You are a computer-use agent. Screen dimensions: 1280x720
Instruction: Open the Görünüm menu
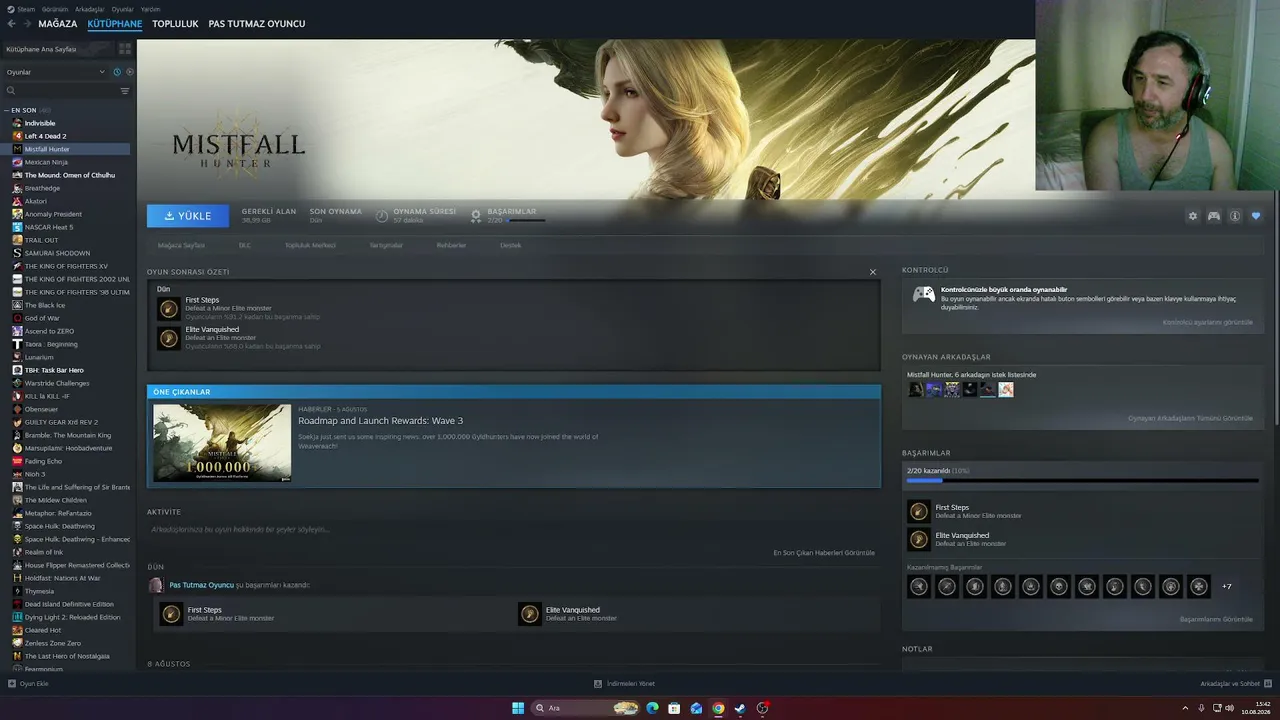(x=55, y=9)
